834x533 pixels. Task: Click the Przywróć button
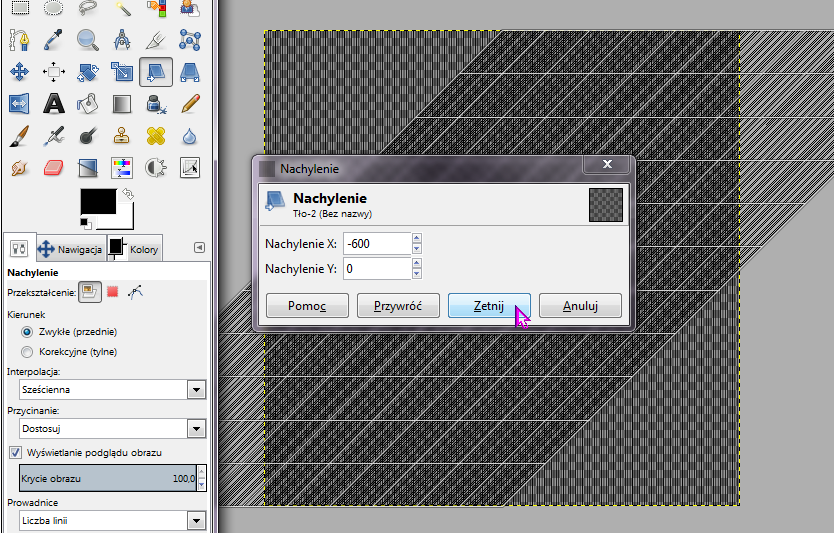398,306
